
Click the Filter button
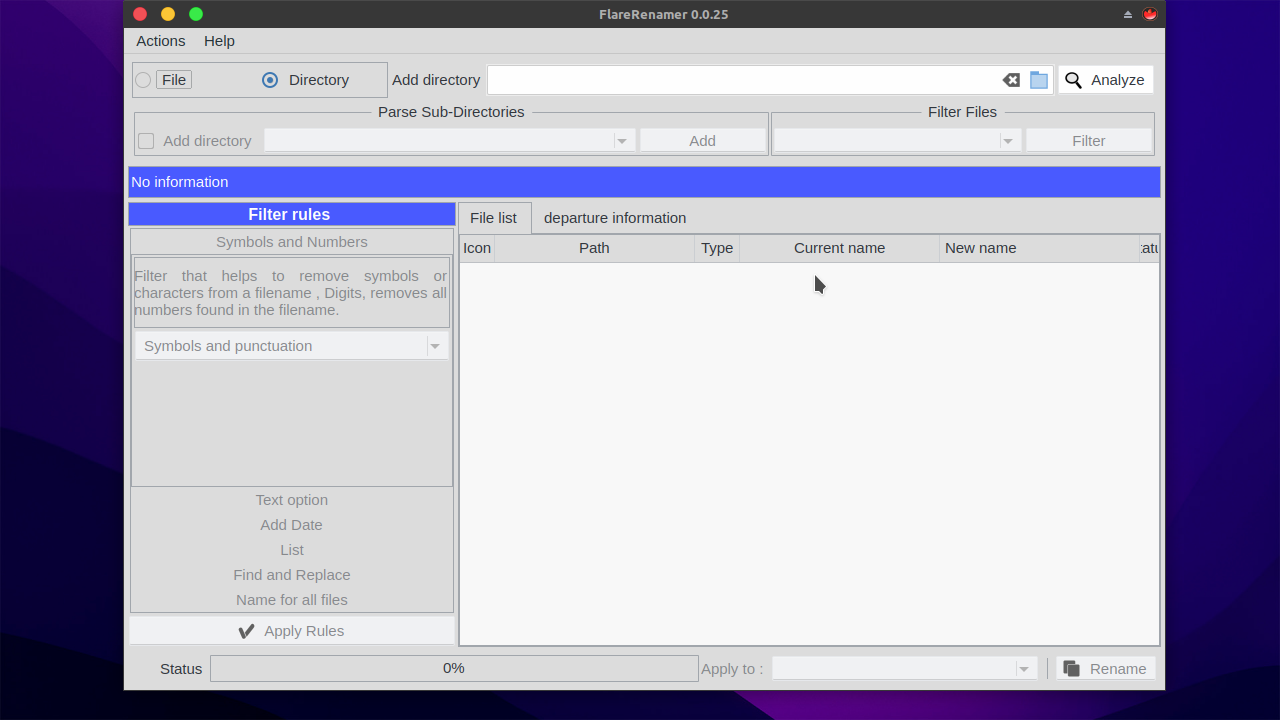pyautogui.click(x=1089, y=141)
